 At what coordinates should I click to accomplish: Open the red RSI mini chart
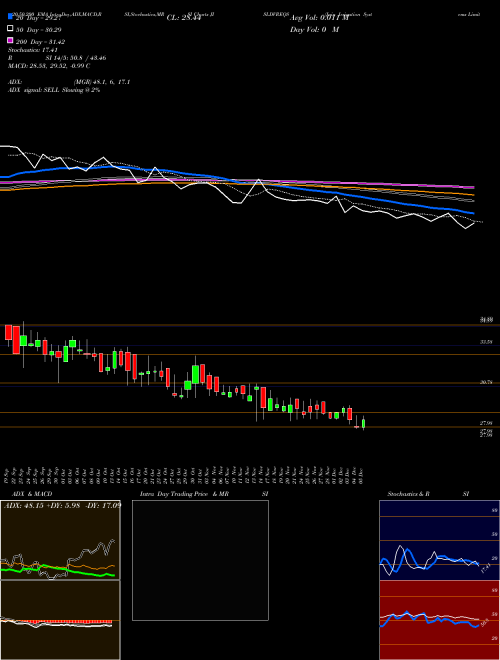point(439,620)
